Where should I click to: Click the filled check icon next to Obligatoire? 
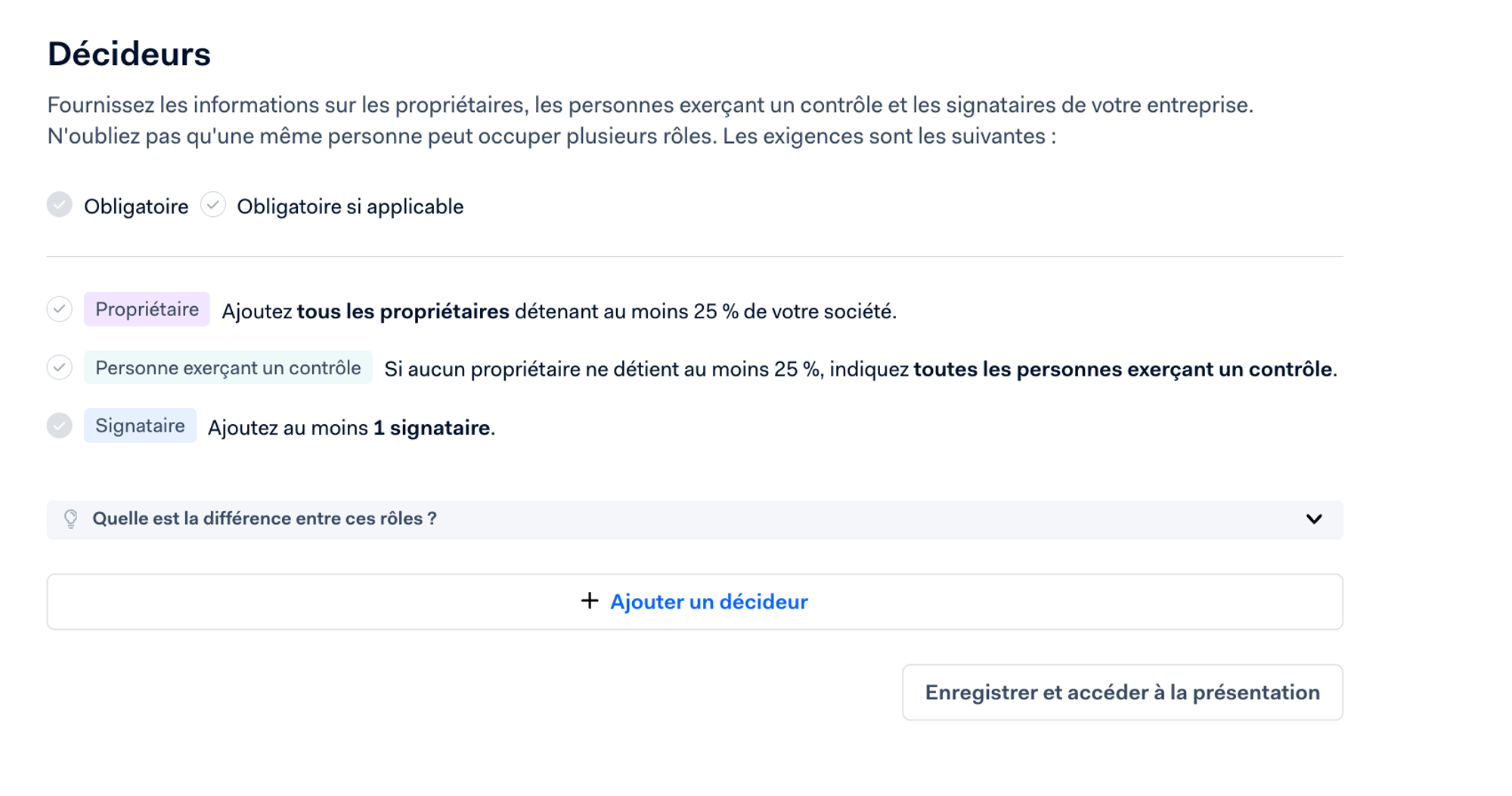[x=60, y=205]
